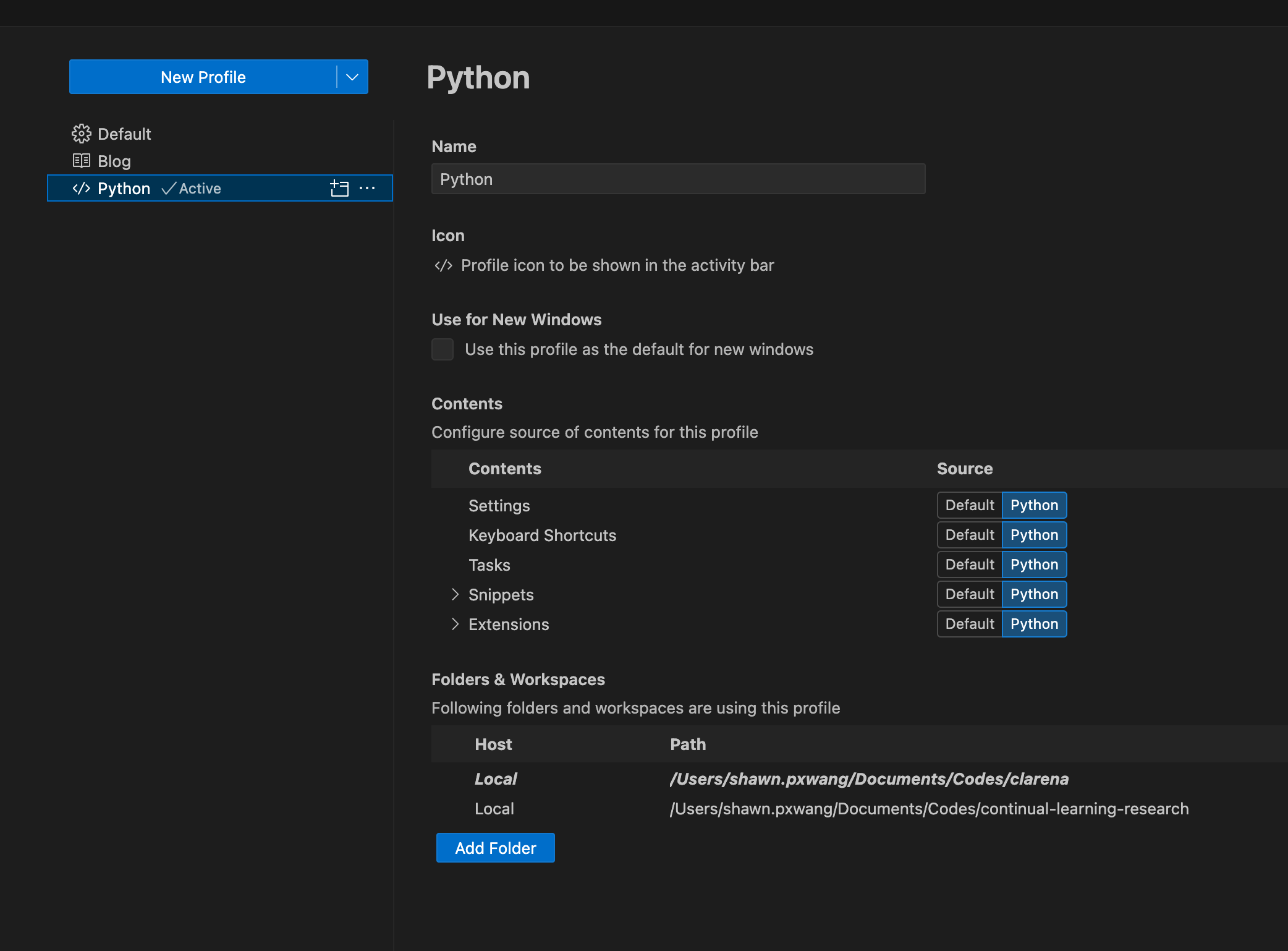Change the profile icon next to description
This screenshot has width=1288, height=951.
[443, 265]
